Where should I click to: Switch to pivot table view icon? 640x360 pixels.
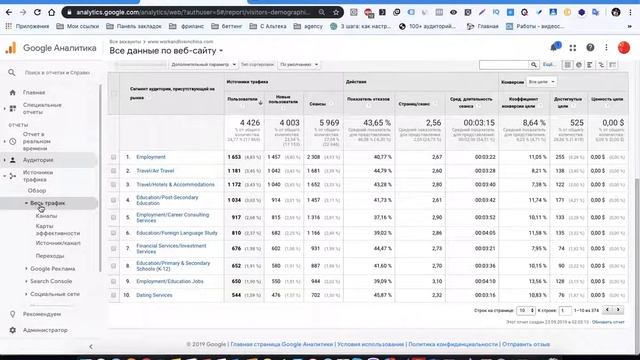[613, 64]
